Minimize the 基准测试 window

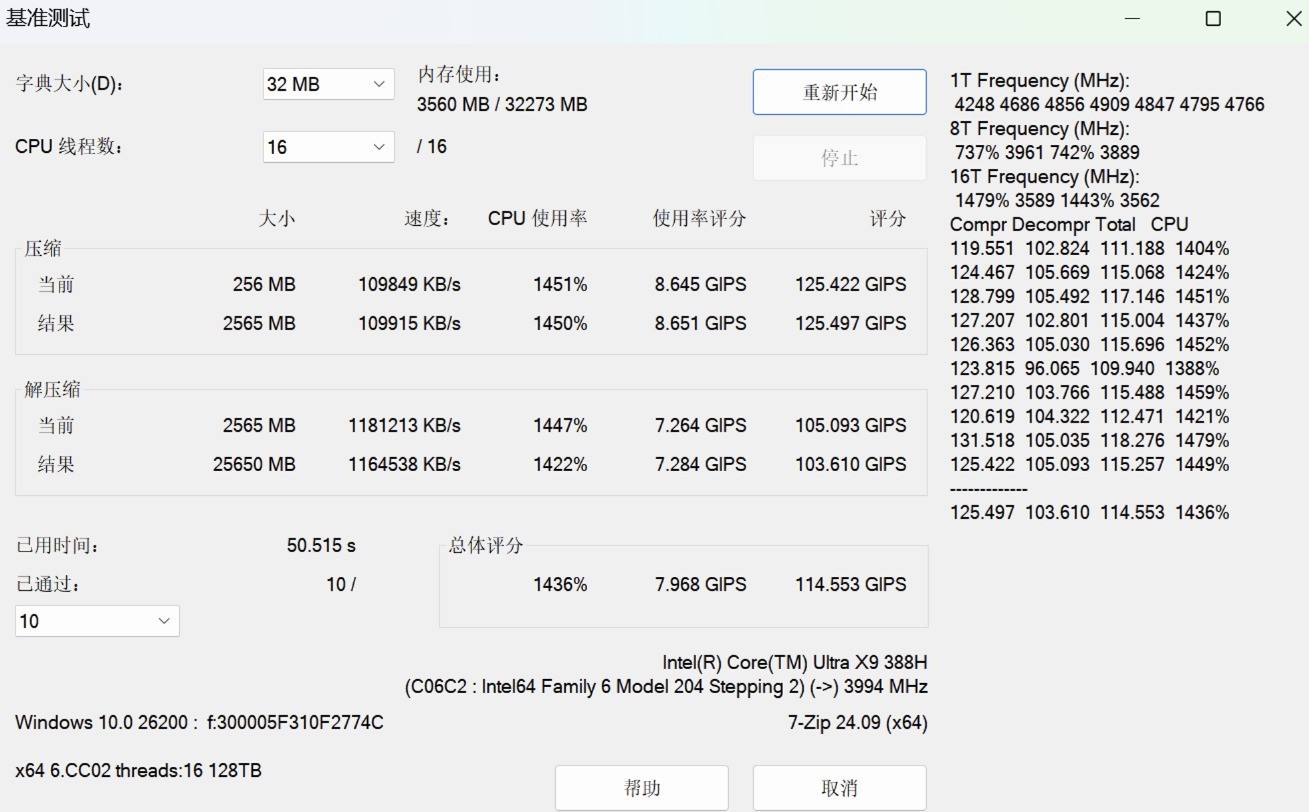1131,18
